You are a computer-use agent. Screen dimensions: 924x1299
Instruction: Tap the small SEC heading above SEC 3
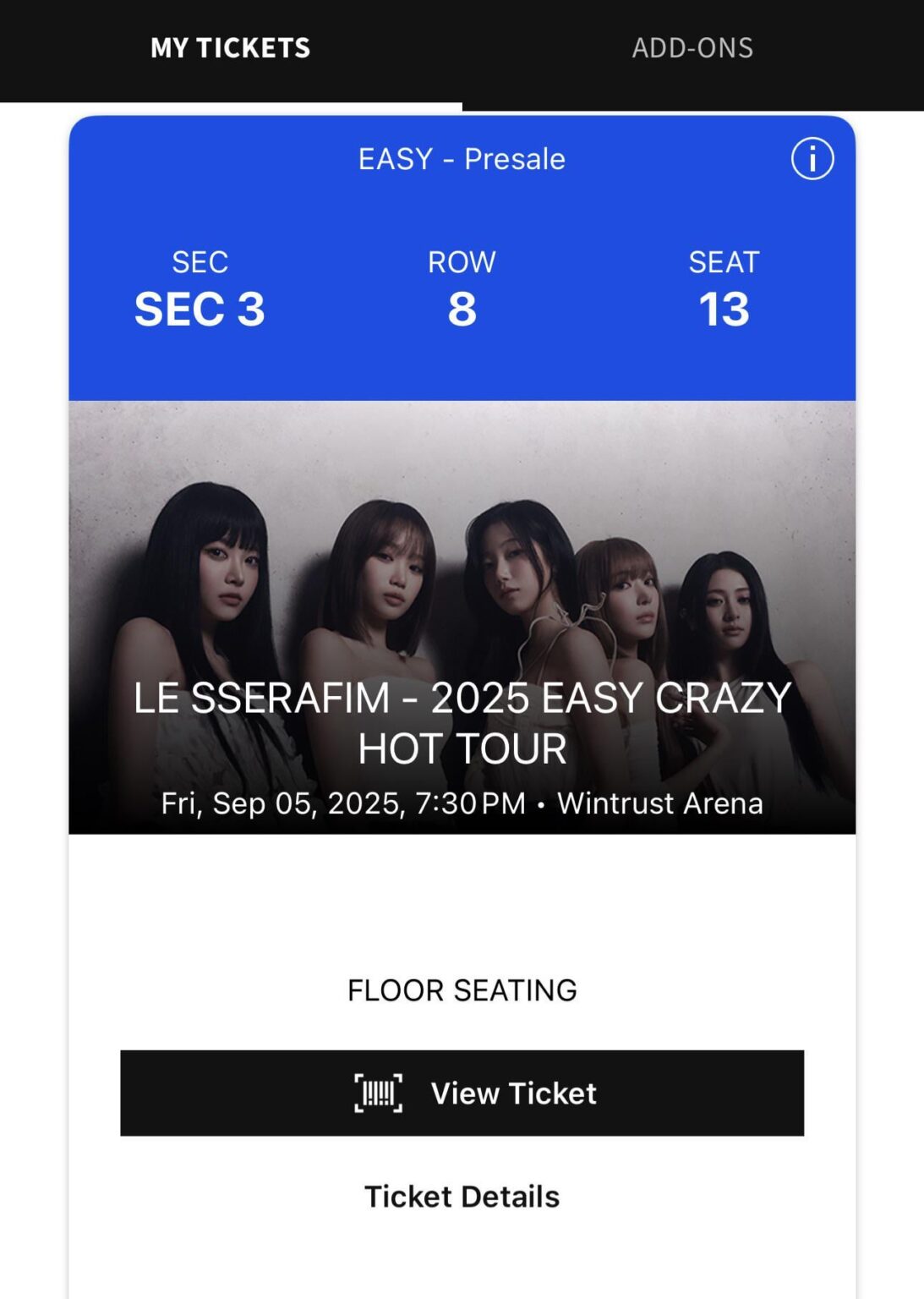[x=200, y=262]
